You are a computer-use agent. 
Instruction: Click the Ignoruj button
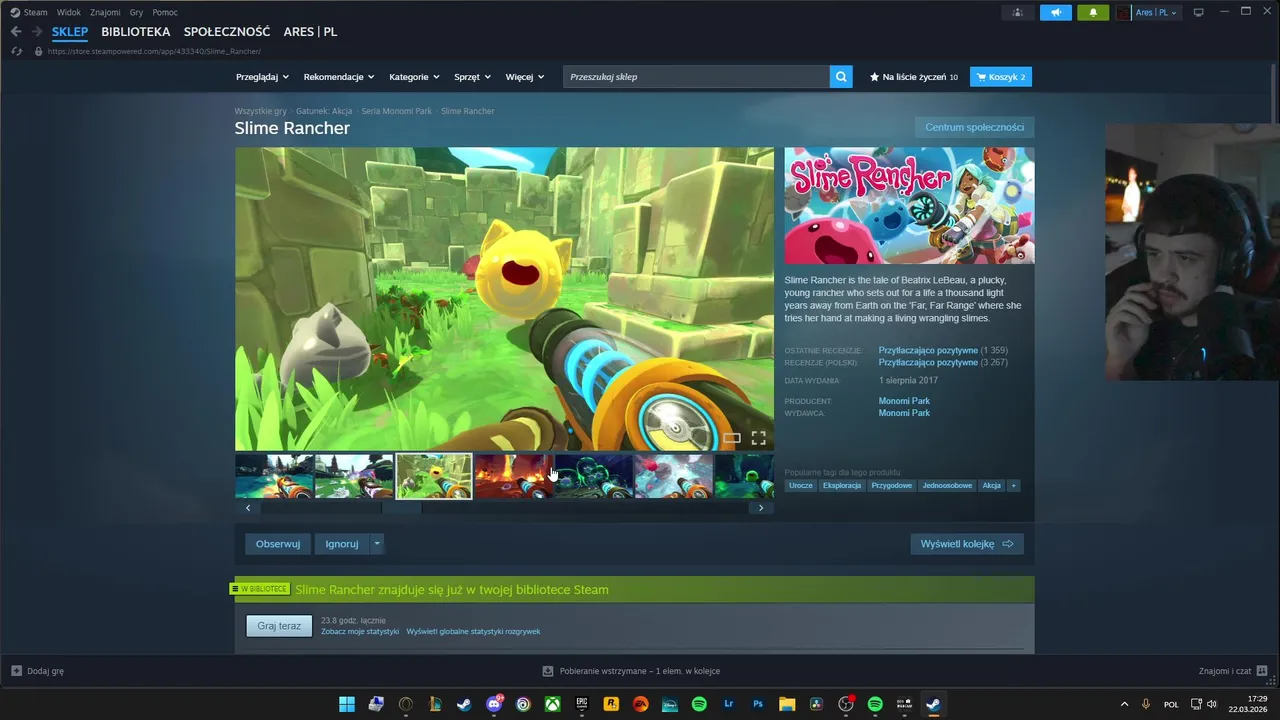click(x=342, y=544)
